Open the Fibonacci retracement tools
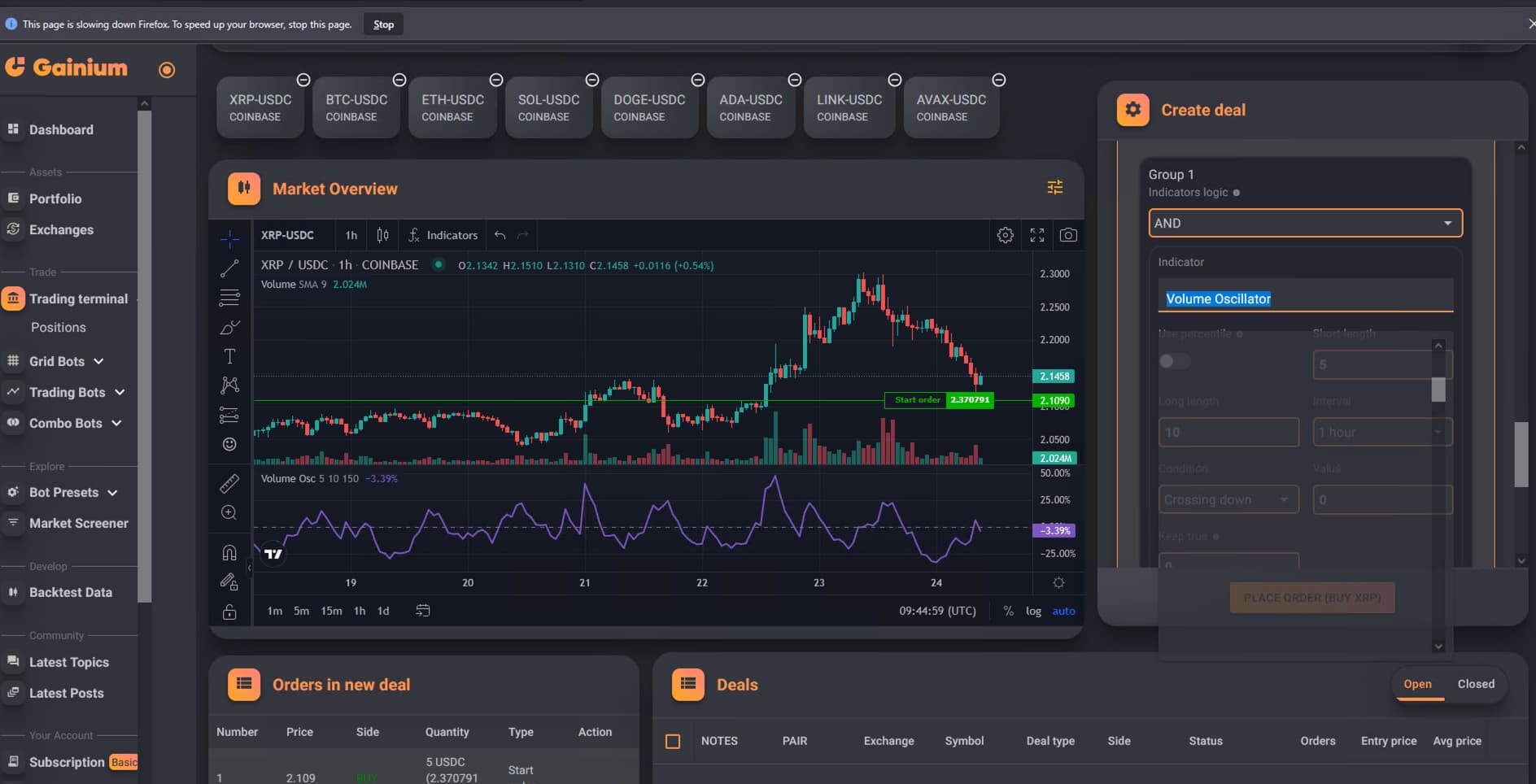Viewport: 1536px width, 784px height. (230, 298)
